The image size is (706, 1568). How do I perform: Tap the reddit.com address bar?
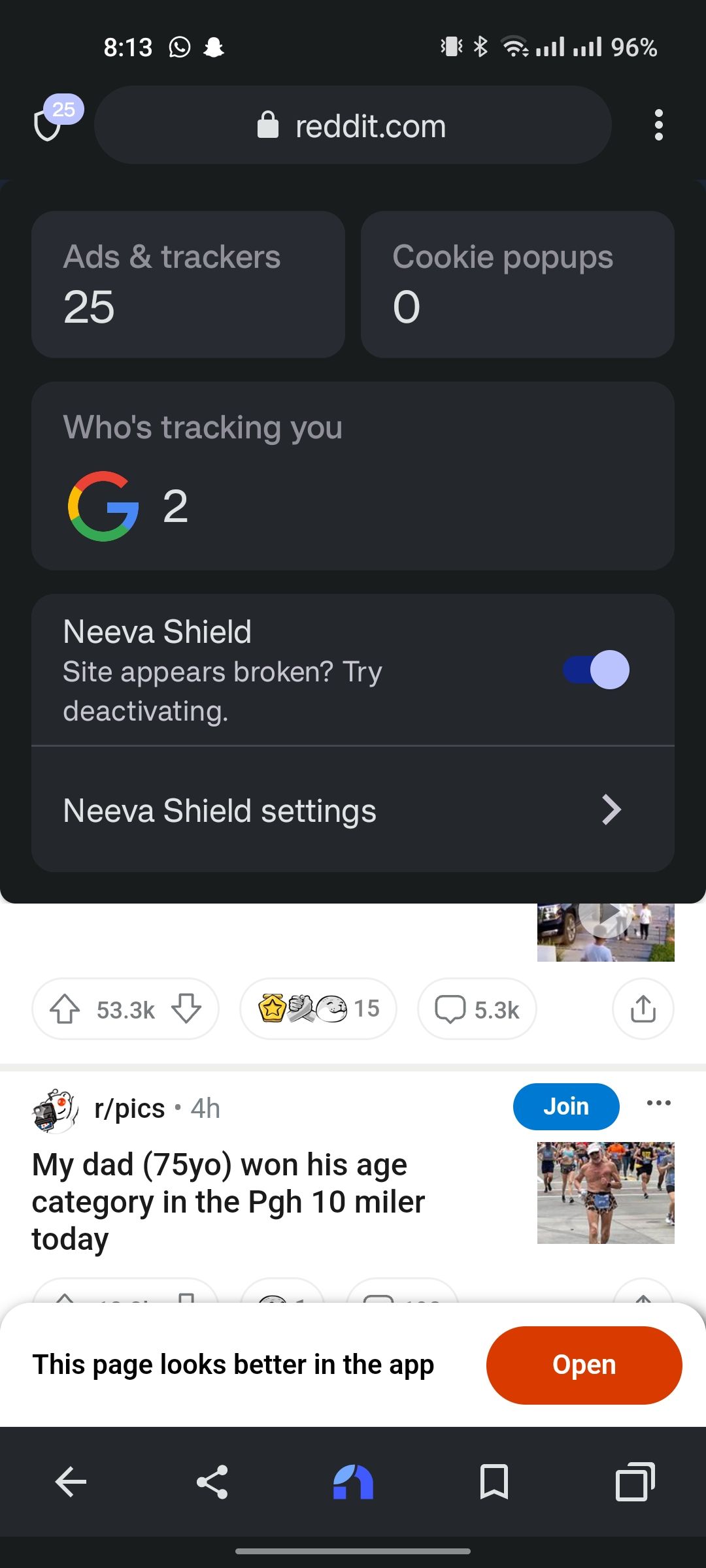click(353, 125)
